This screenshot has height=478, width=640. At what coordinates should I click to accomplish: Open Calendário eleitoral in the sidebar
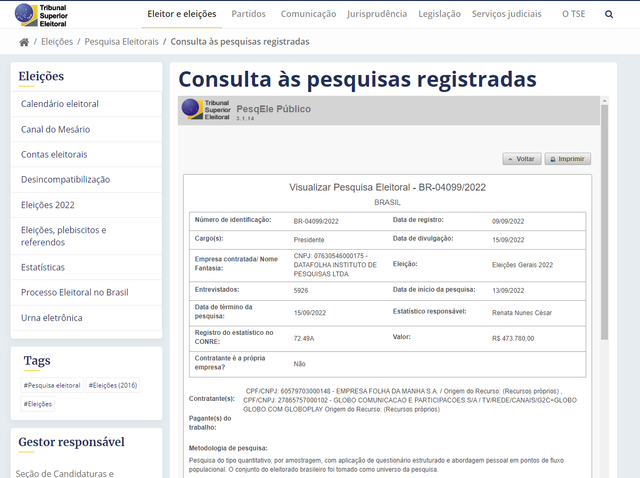tap(60, 104)
